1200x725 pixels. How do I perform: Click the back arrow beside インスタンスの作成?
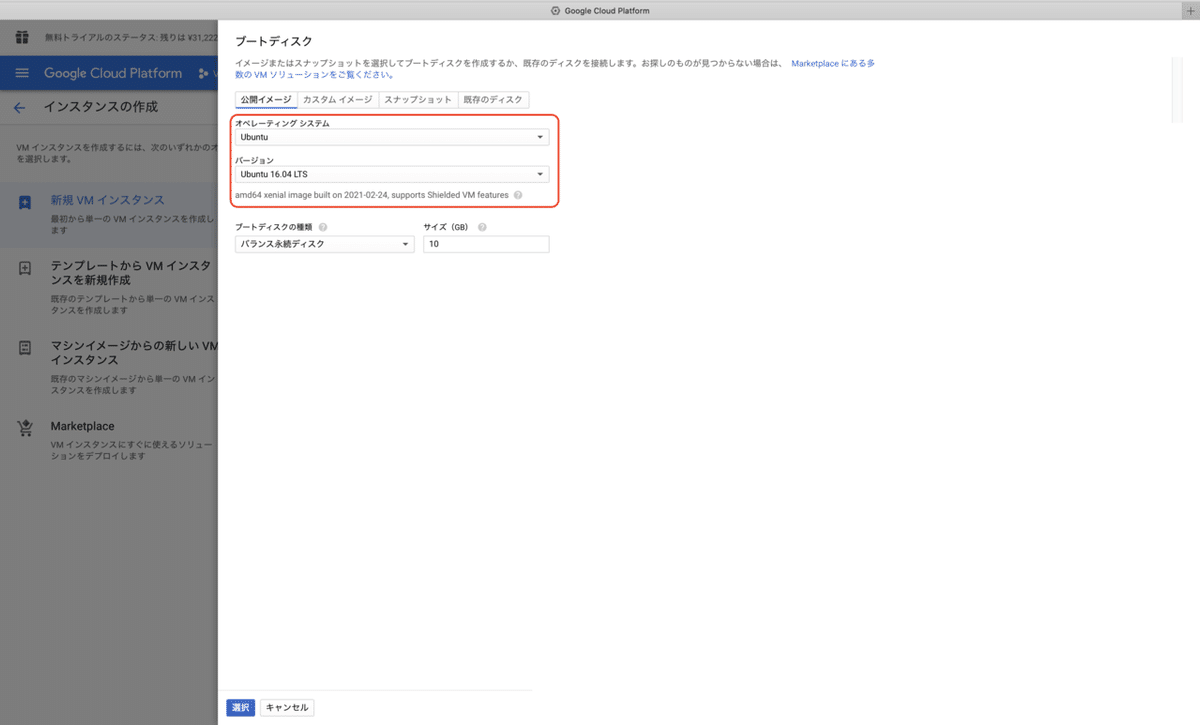pyautogui.click(x=19, y=107)
